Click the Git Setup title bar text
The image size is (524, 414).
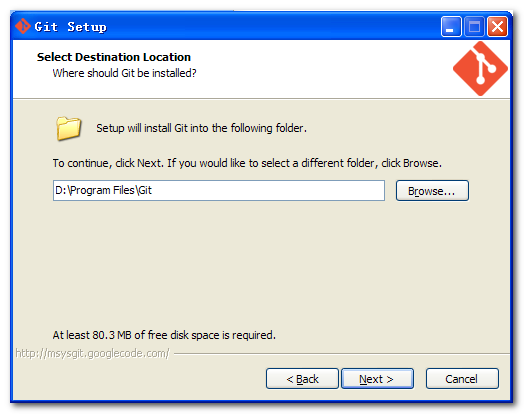click(x=71, y=27)
